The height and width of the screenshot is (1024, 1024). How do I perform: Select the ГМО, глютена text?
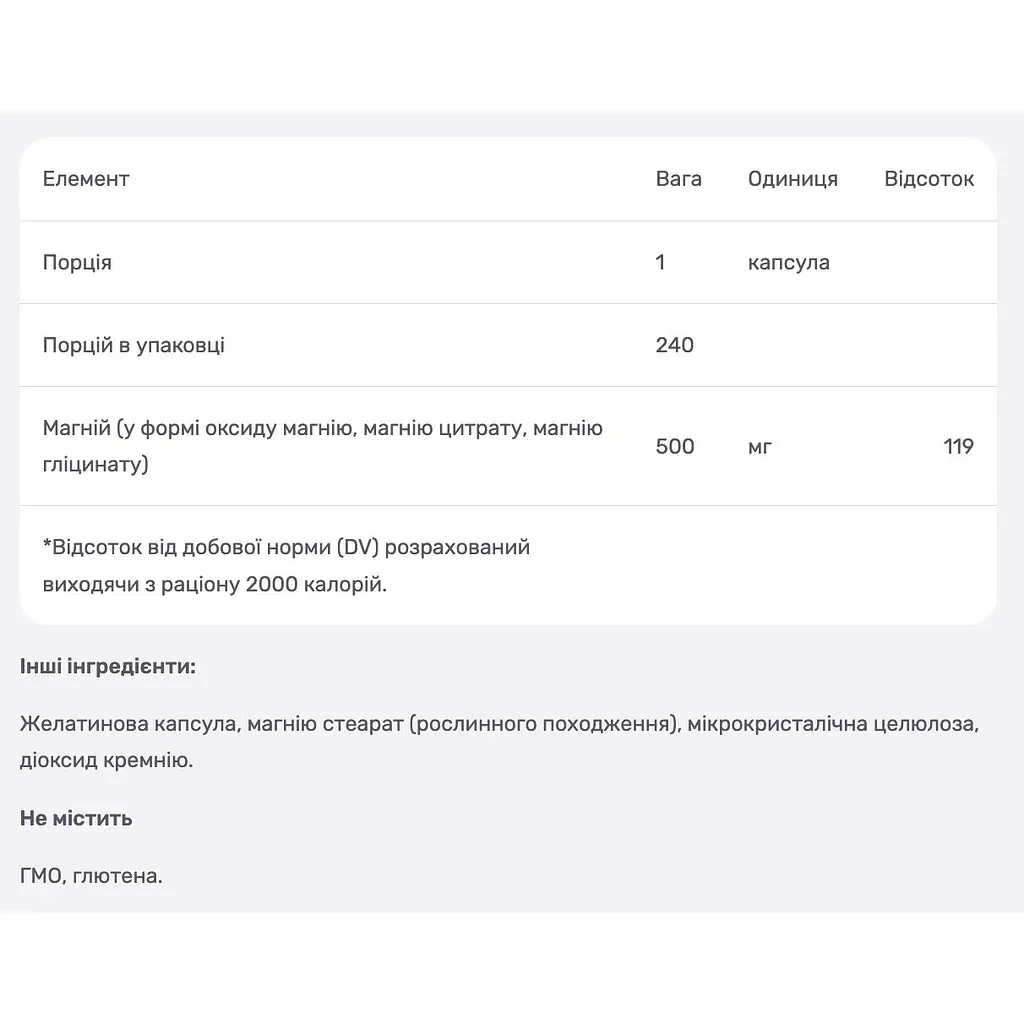tap(91, 876)
